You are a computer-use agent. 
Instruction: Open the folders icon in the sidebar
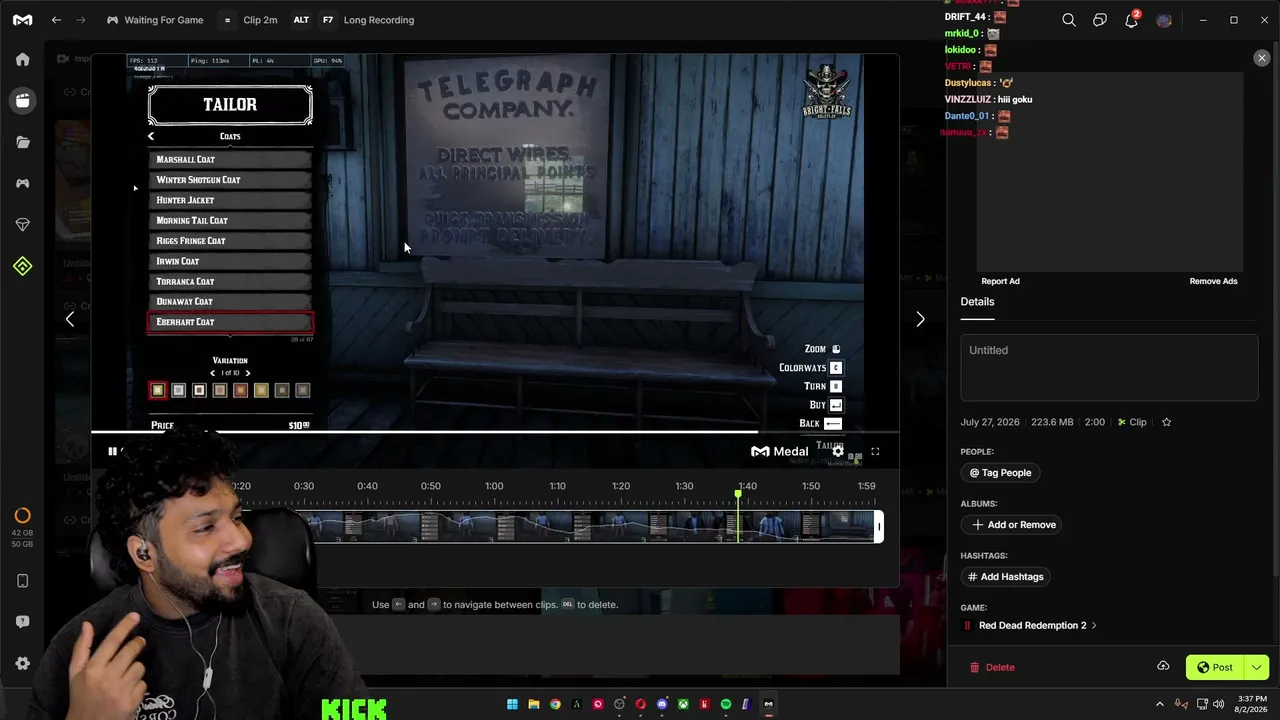point(23,142)
